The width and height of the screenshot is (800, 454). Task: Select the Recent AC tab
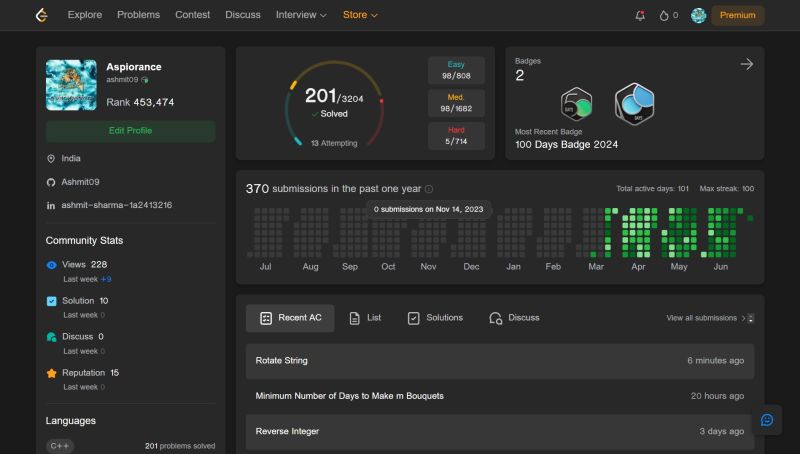click(290, 318)
